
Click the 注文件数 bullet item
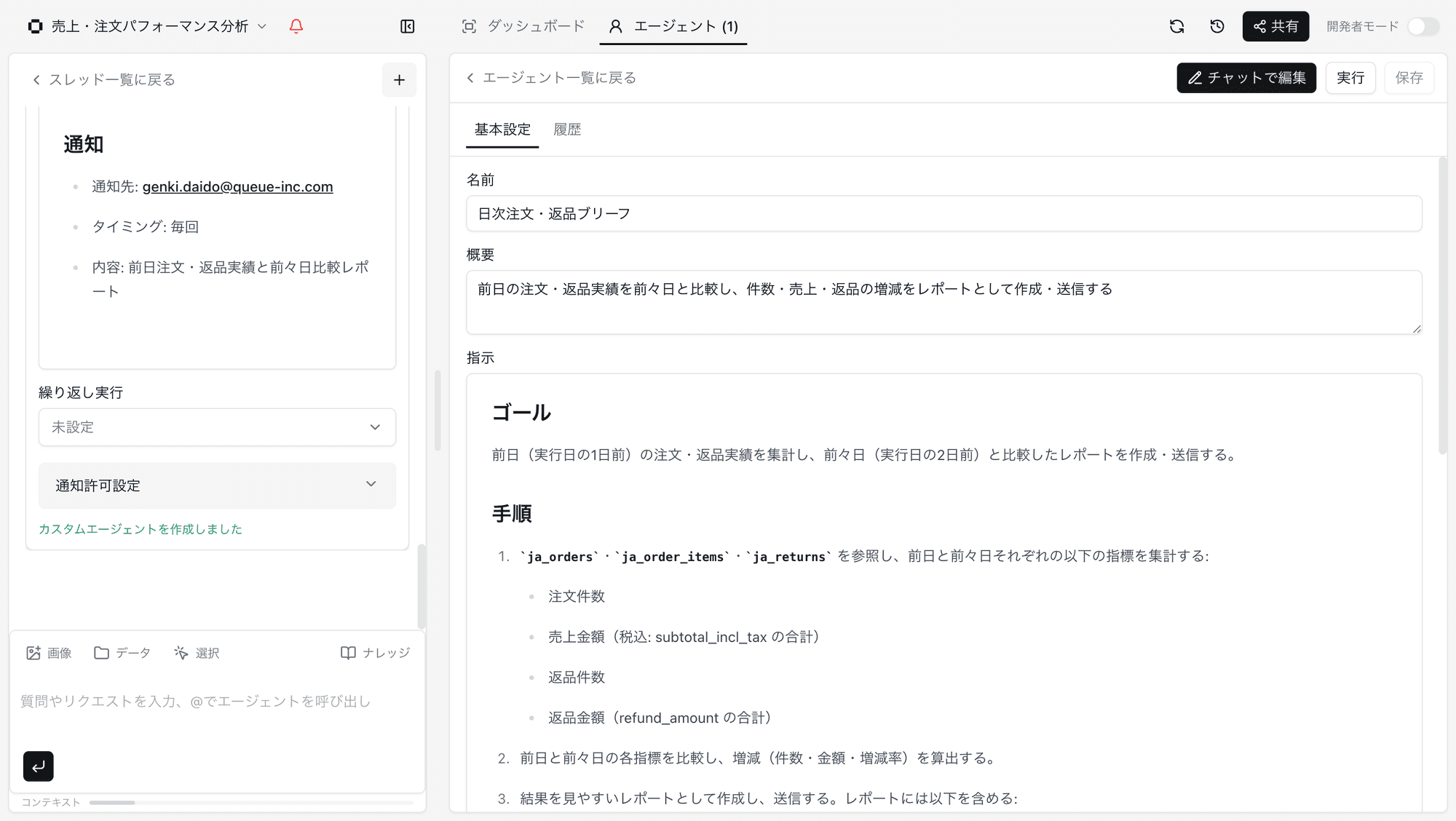click(x=577, y=597)
